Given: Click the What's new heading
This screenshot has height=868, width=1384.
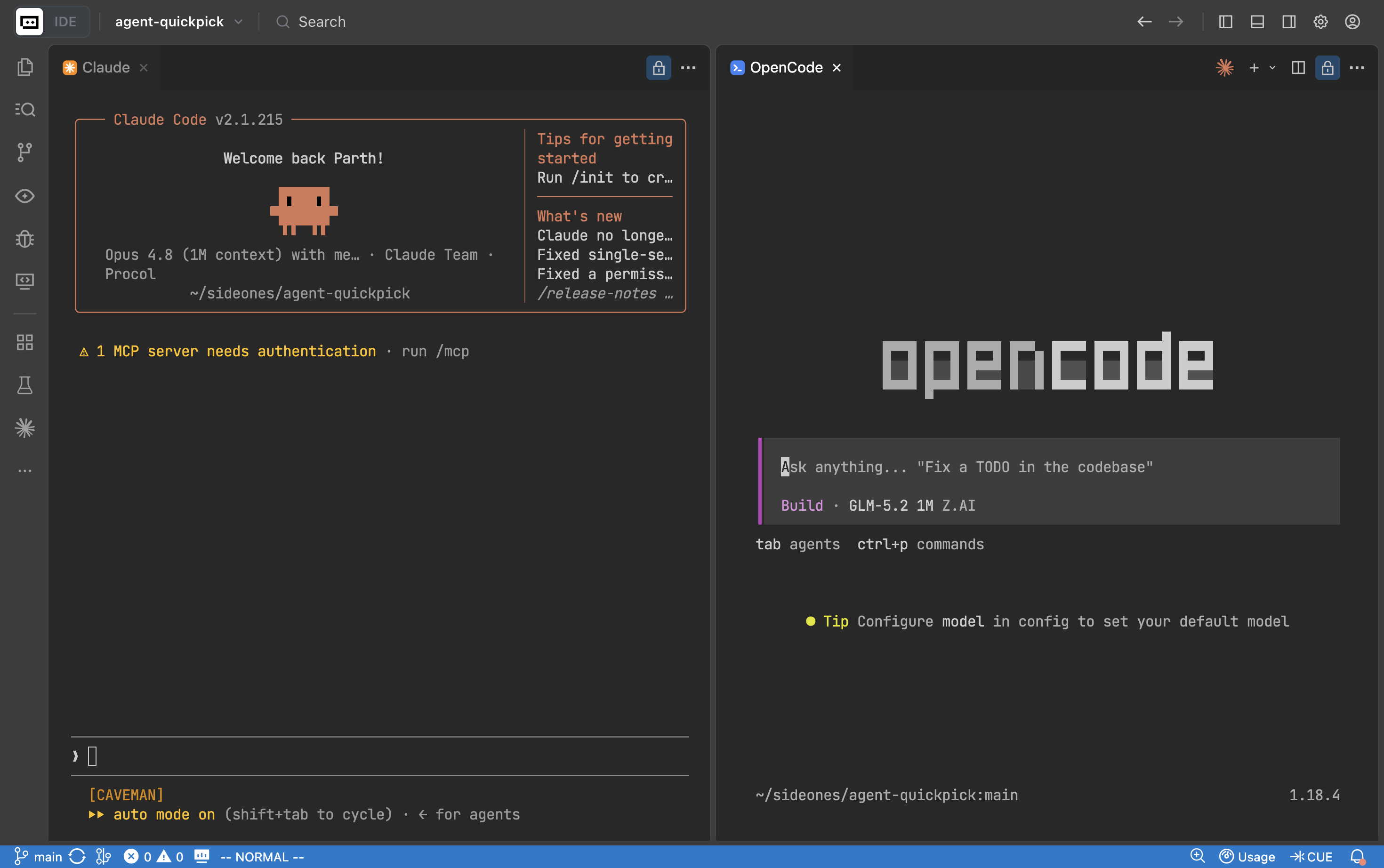Looking at the screenshot, I should [x=579, y=217].
